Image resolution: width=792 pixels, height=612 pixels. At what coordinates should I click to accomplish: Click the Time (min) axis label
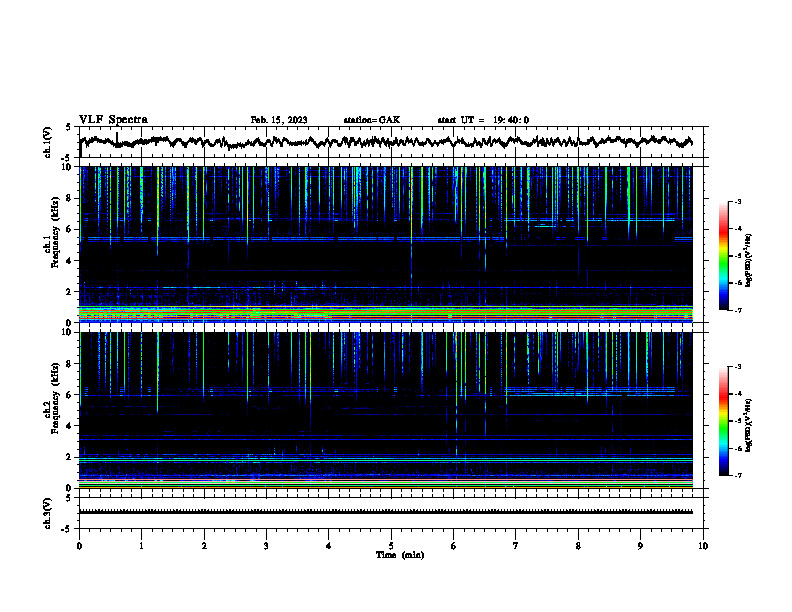click(x=400, y=555)
